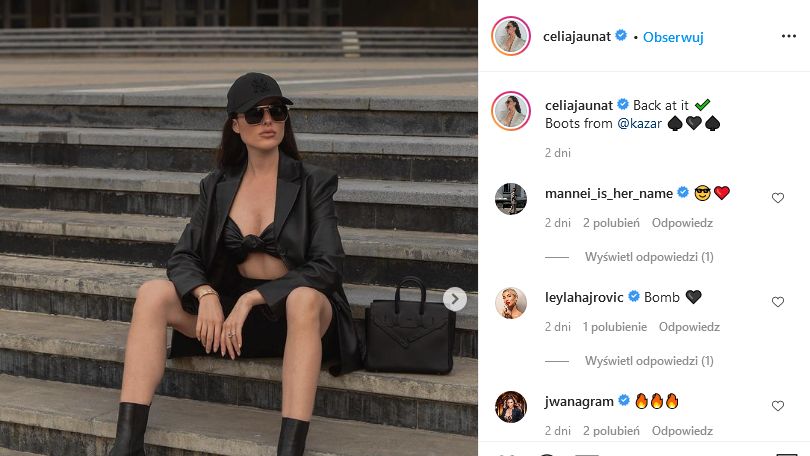
Task: Expand replies under mannei_is_her_name comment
Action: coord(649,257)
